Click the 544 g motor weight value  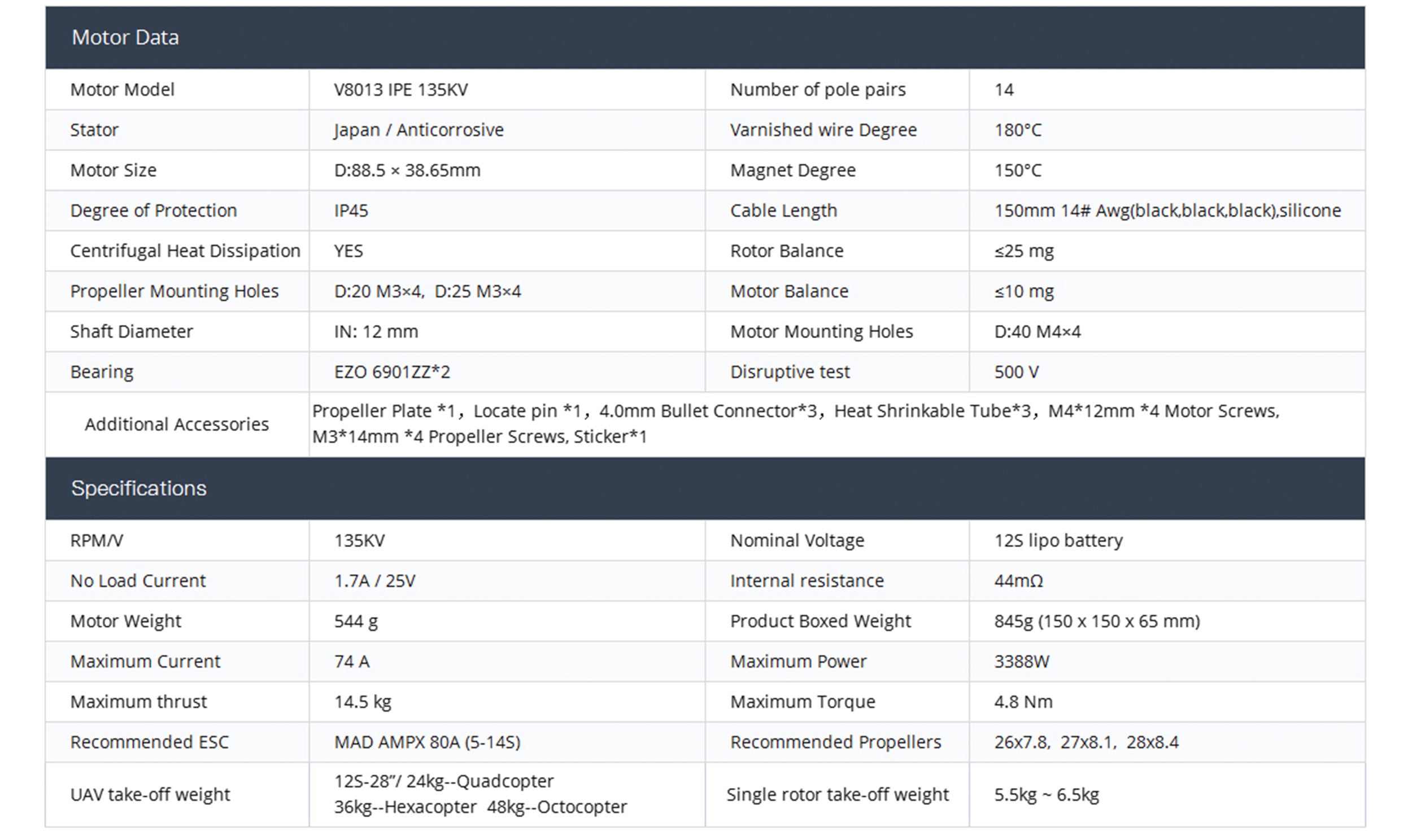(356, 621)
